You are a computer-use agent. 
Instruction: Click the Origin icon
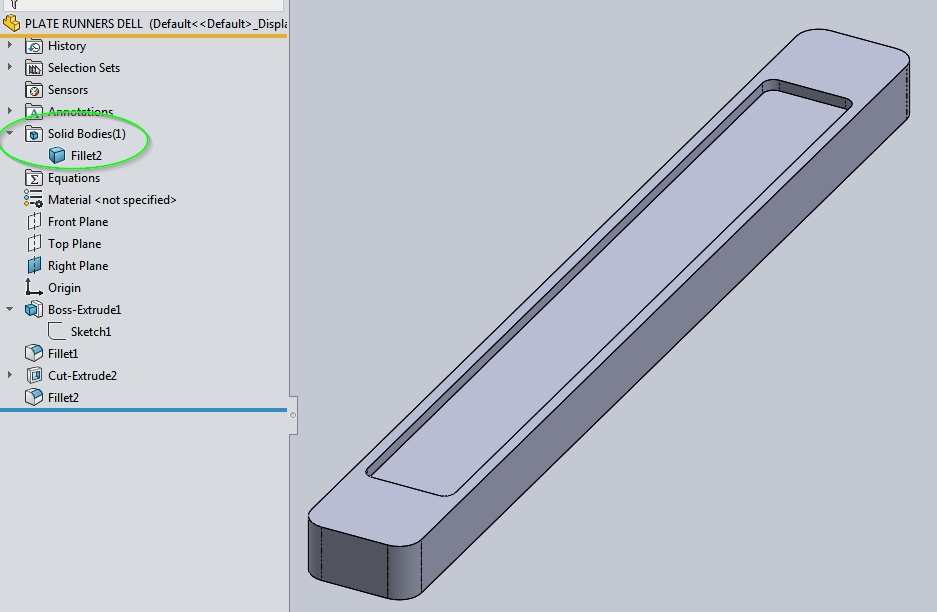(33, 287)
